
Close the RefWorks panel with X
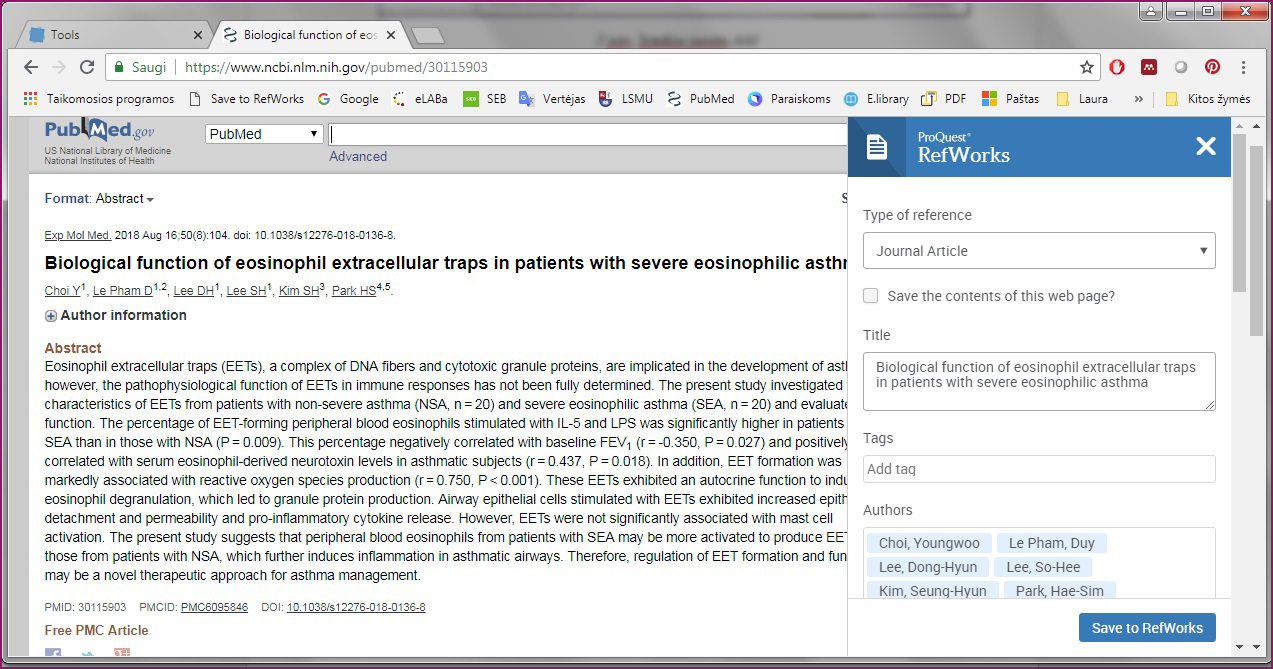pyautogui.click(x=1205, y=147)
